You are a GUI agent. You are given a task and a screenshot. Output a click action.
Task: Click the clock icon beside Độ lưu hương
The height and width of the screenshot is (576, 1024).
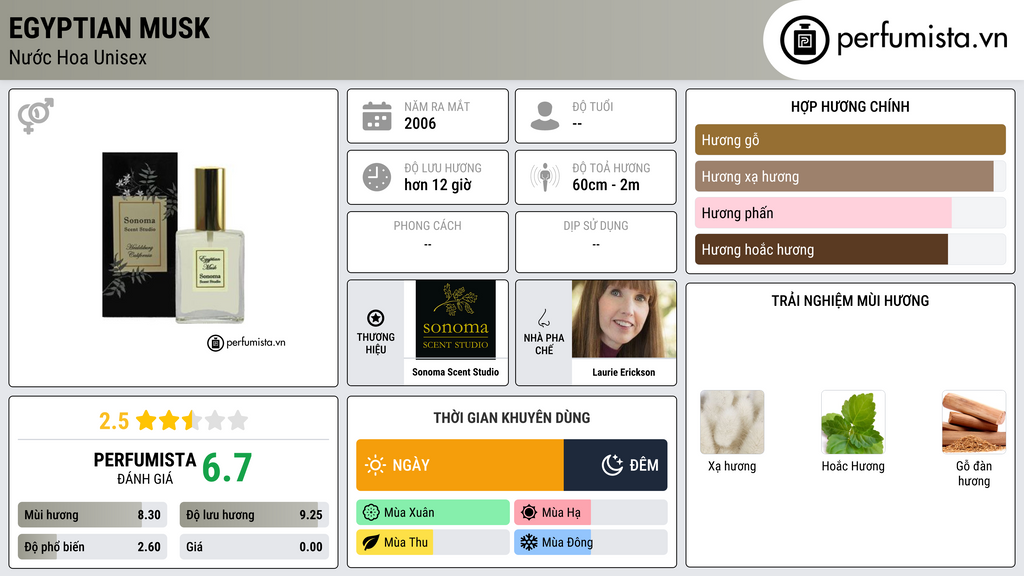tap(377, 177)
